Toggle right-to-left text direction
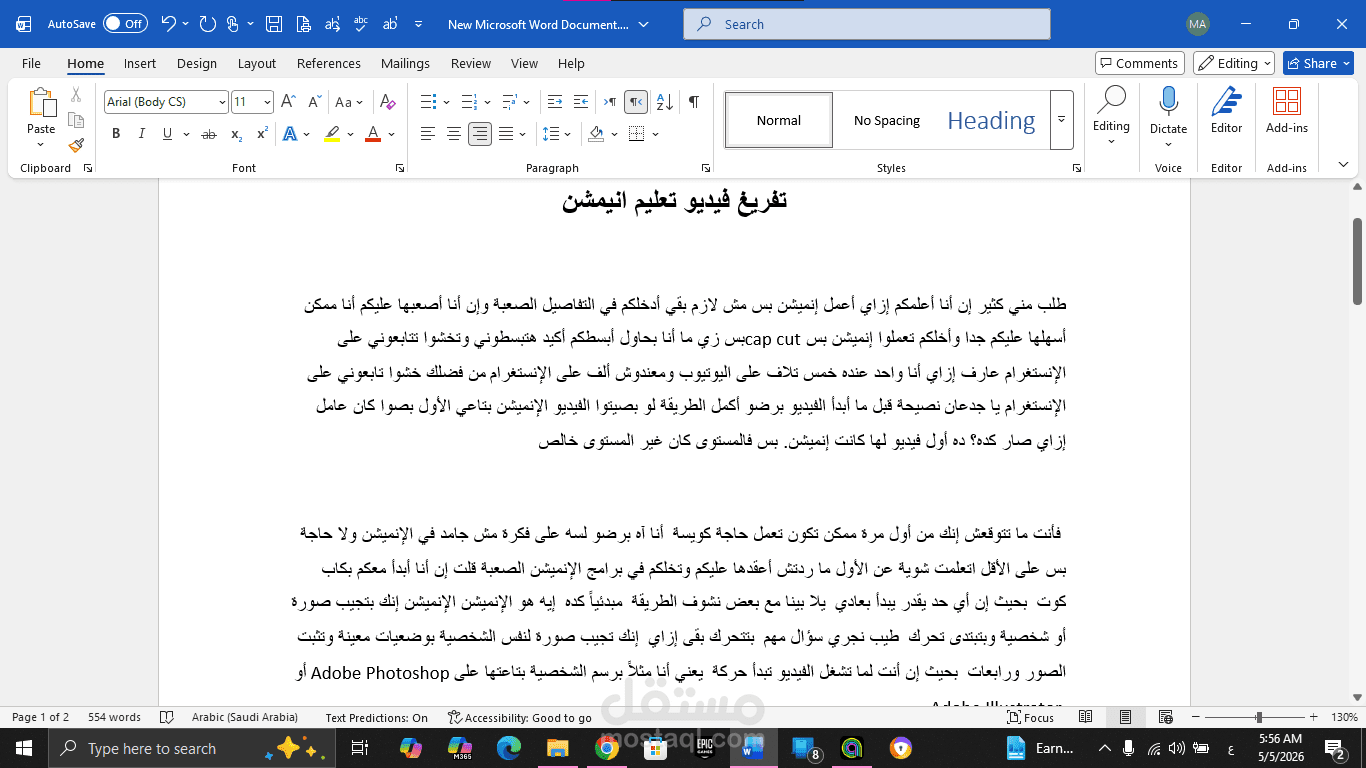This screenshot has height=768, width=1366. click(x=636, y=102)
